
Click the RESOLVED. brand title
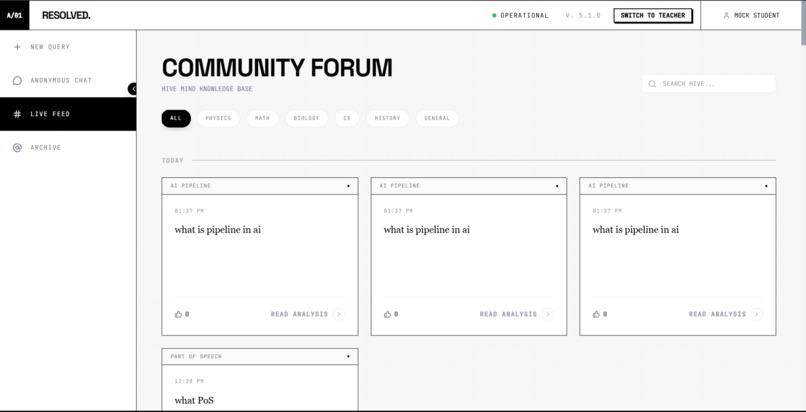[x=66, y=15]
